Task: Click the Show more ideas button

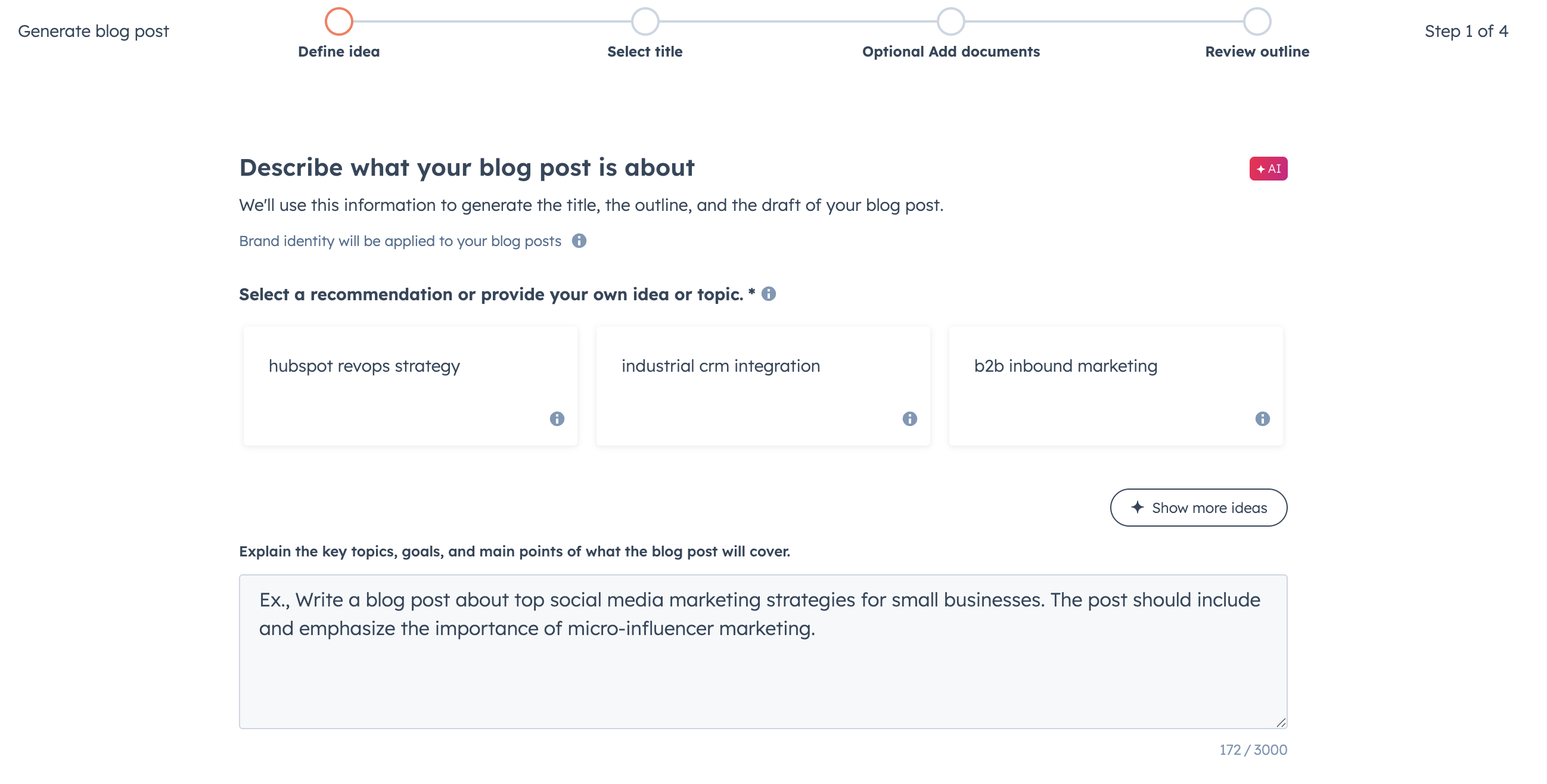Action: [x=1198, y=507]
